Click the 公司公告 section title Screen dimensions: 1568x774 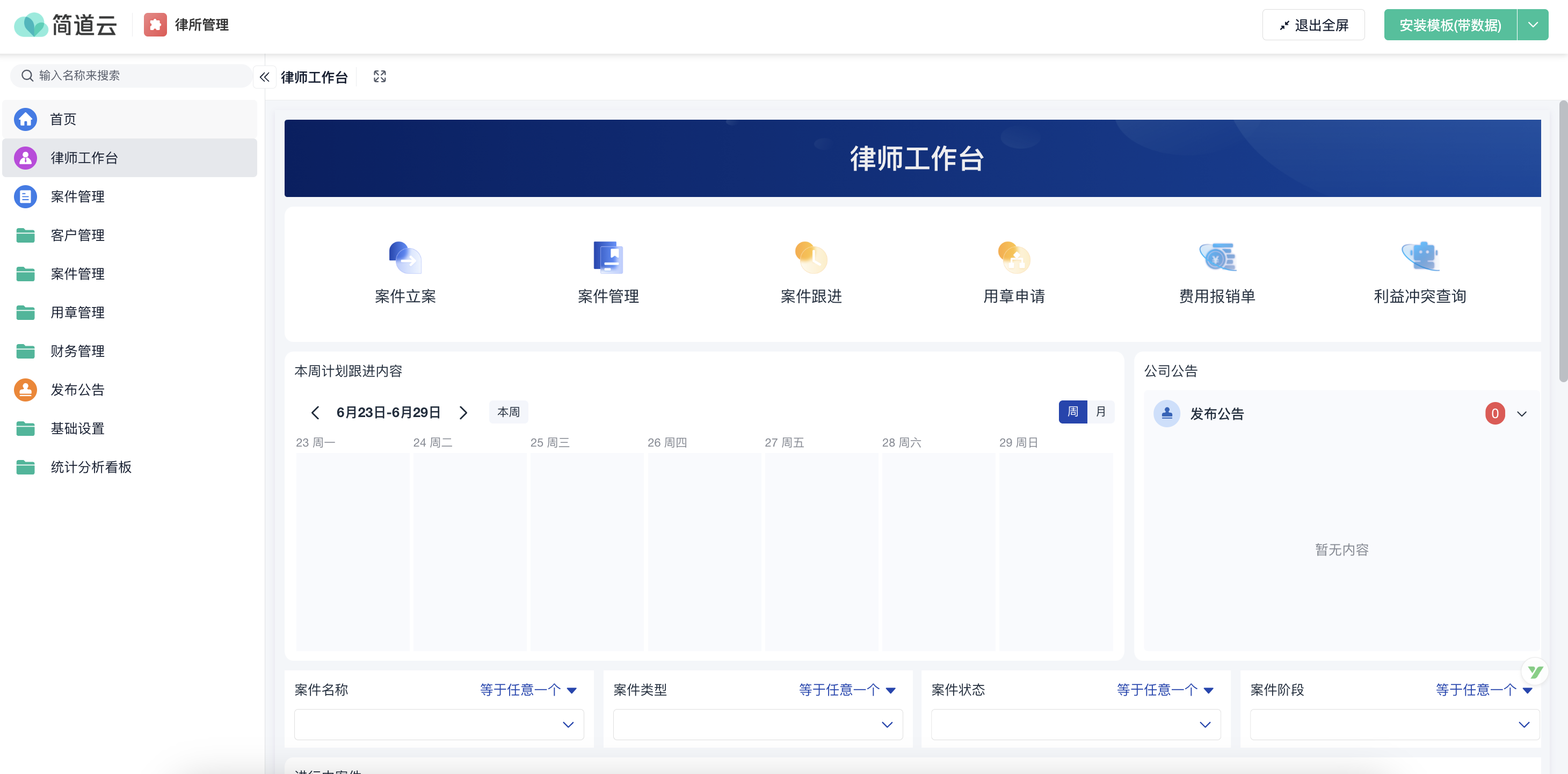pos(1171,371)
